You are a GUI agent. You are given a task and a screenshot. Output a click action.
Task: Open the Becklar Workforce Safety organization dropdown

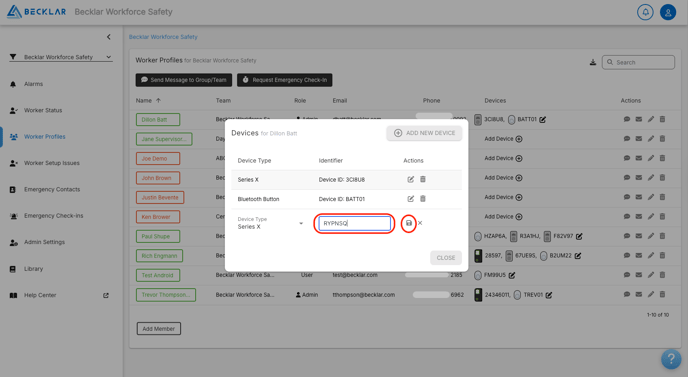[61, 57]
